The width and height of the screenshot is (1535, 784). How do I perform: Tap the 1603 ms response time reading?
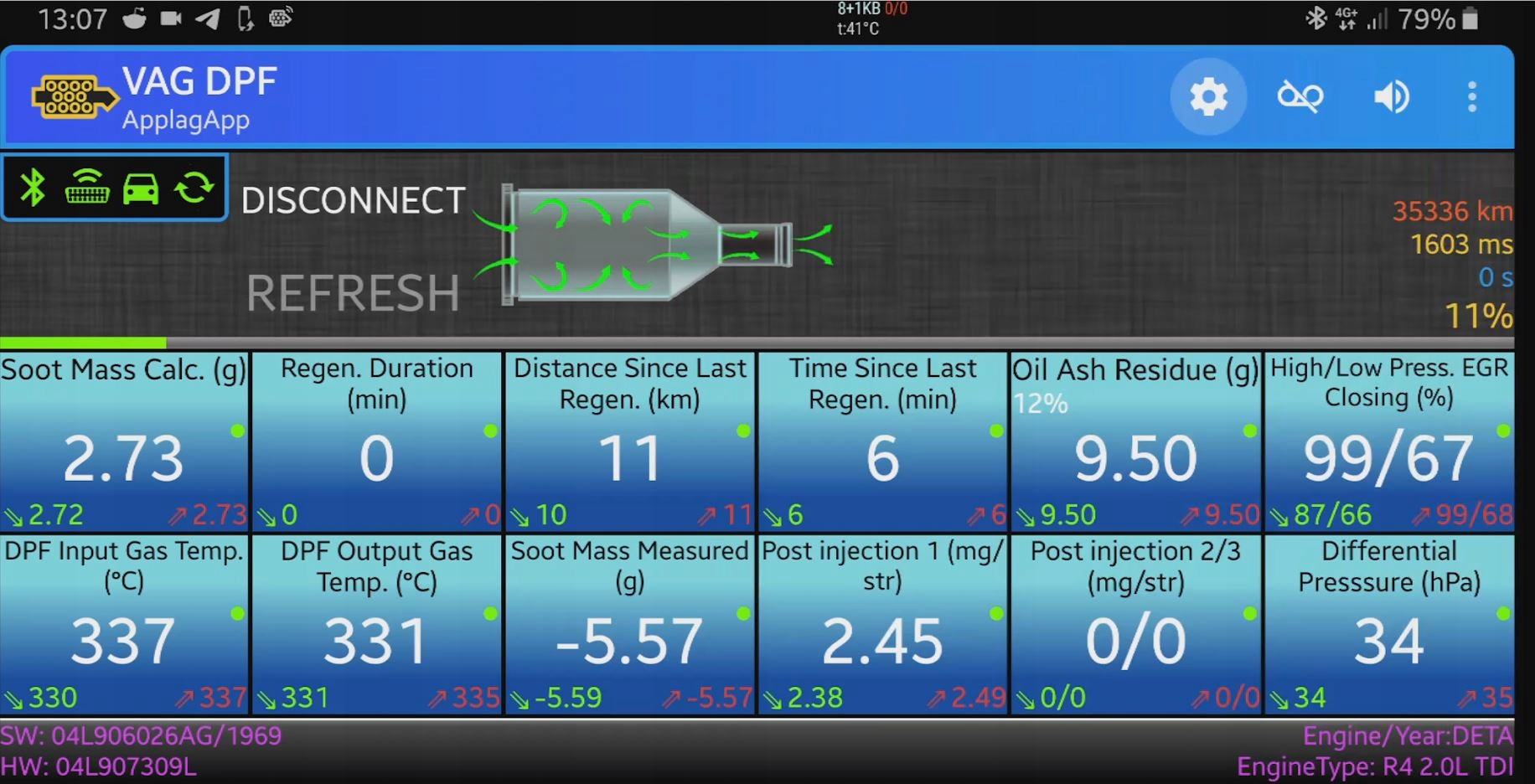click(x=1461, y=245)
